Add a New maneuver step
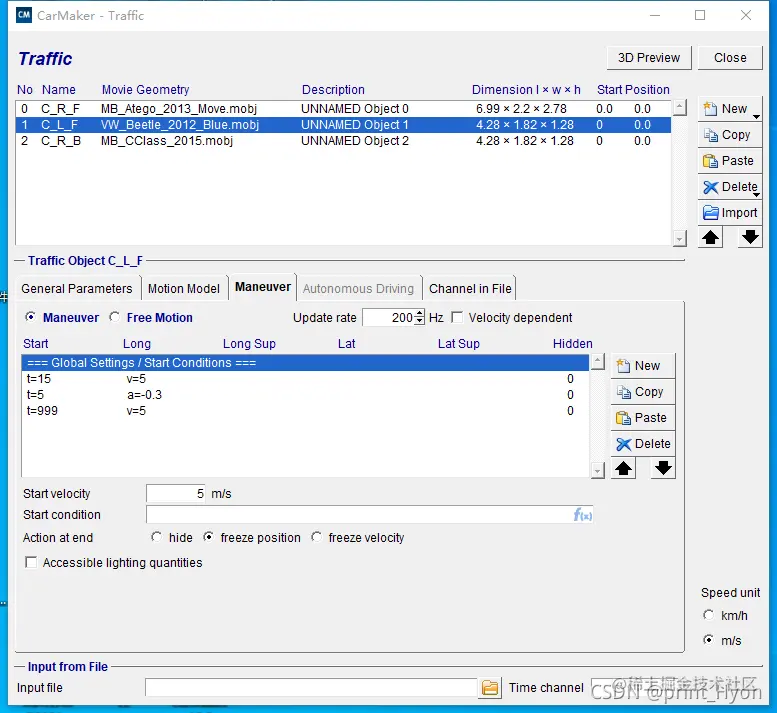Image resolution: width=777 pixels, height=713 pixels. [643, 366]
